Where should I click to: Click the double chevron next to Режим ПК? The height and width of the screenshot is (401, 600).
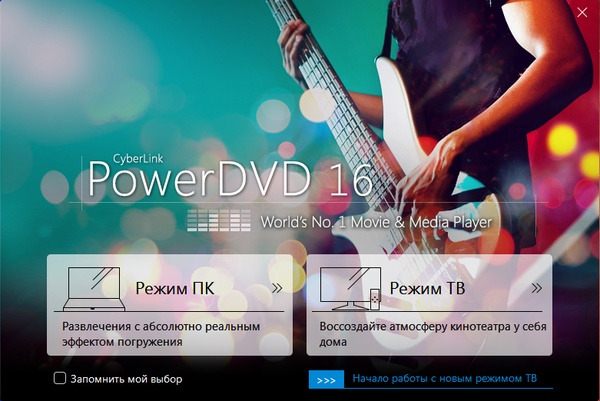click(x=277, y=288)
